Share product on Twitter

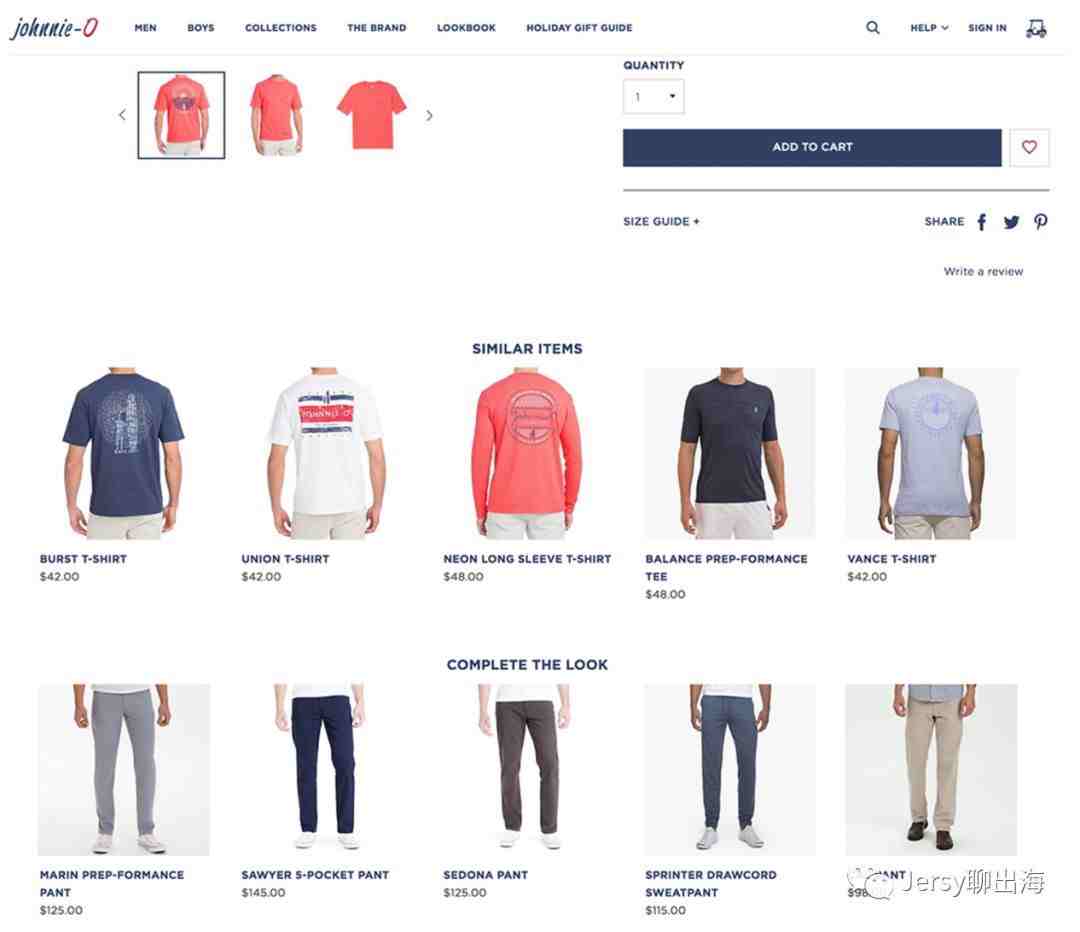(1010, 222)
